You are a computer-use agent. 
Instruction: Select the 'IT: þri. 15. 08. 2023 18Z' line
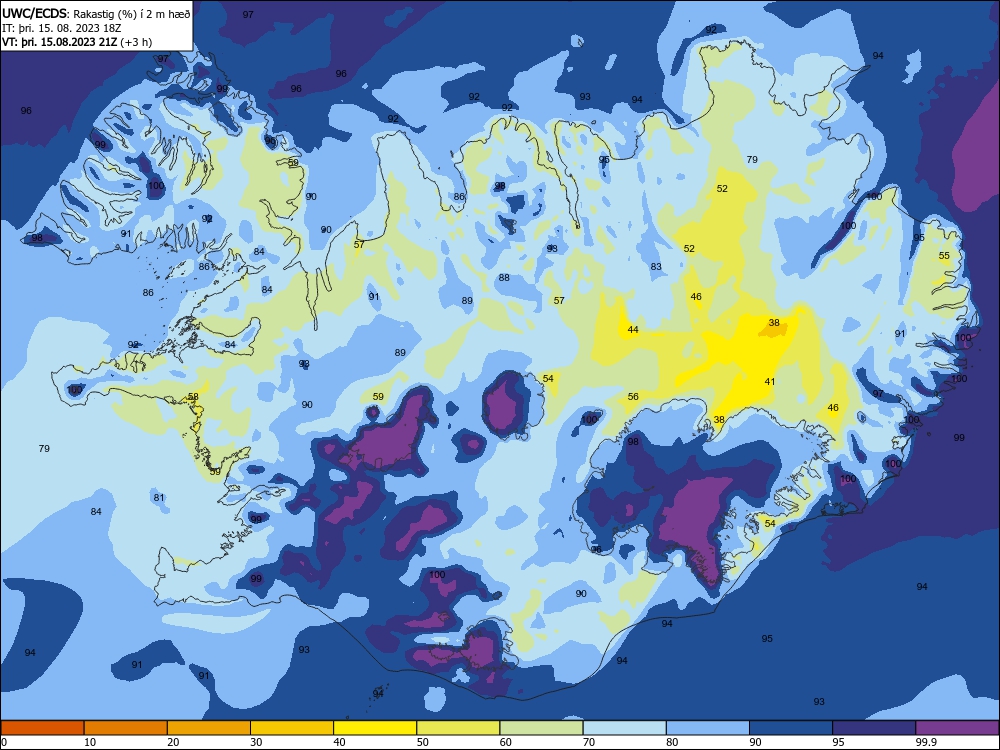click(62, 28)
